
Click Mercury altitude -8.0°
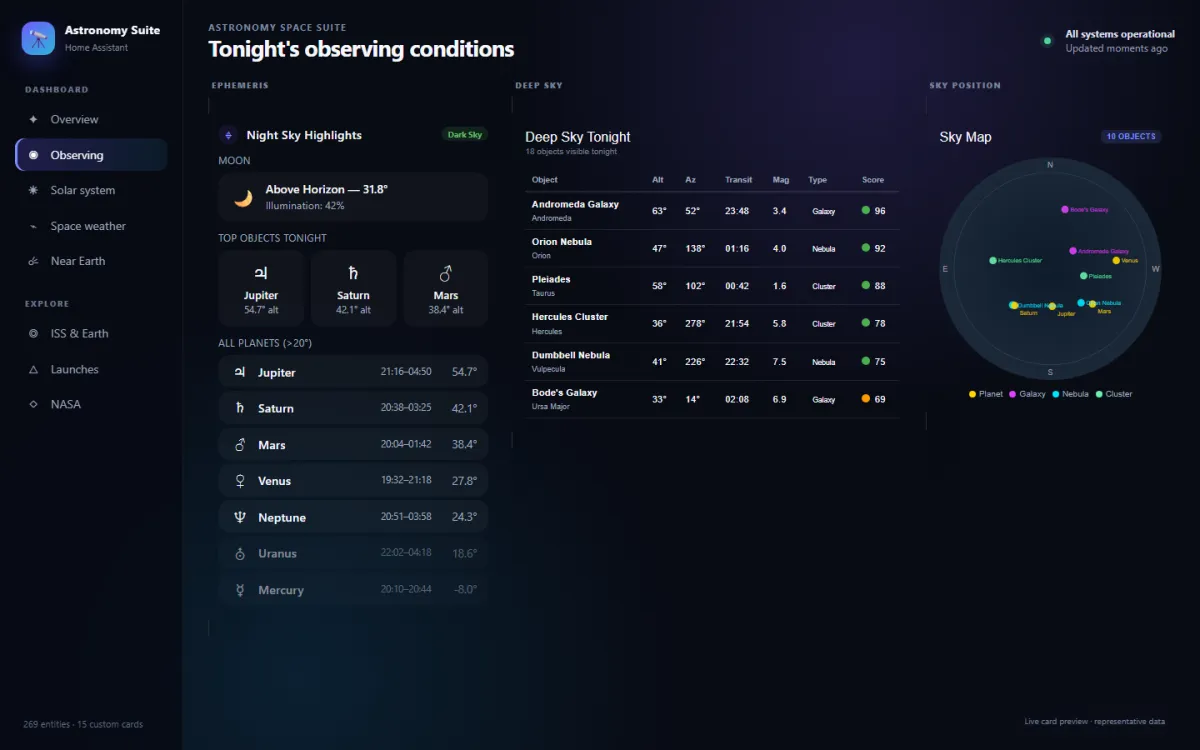pyautogui.click(x=465, y=590)
